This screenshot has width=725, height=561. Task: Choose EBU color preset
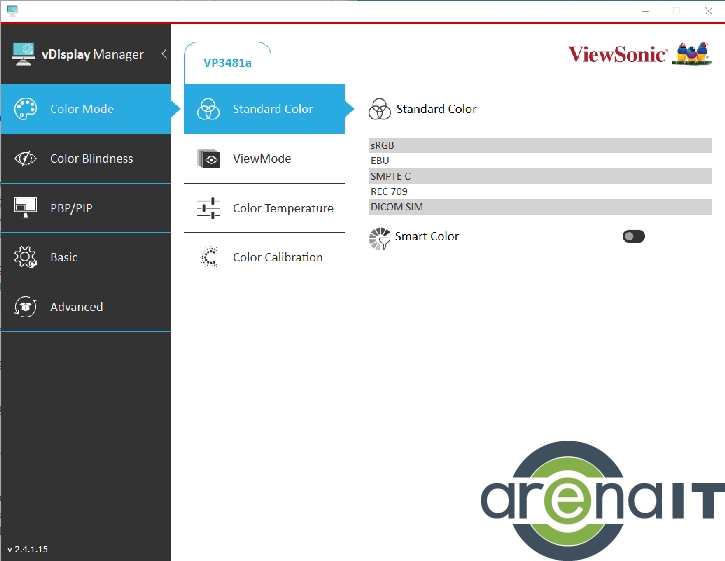coord(540,160)
